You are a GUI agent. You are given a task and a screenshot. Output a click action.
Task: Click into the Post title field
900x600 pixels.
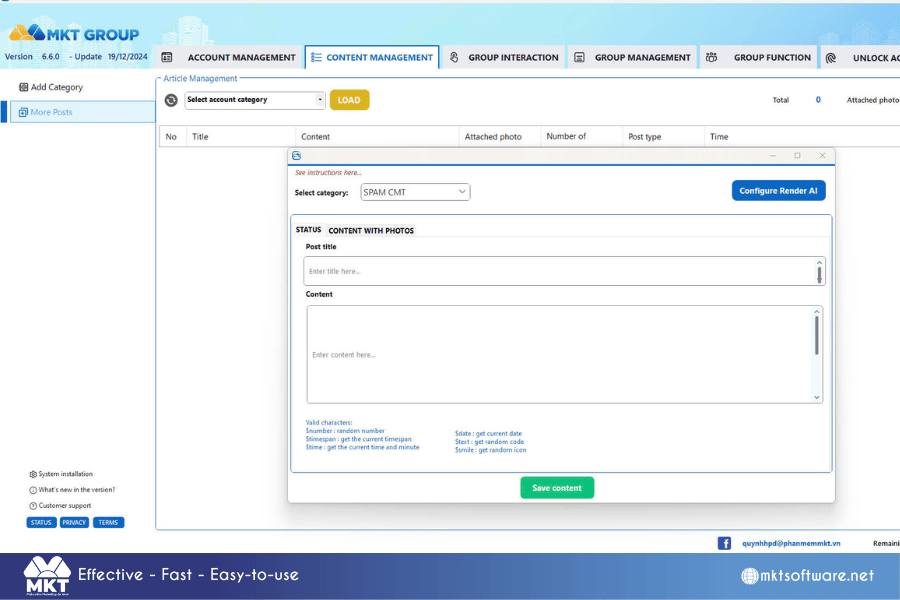point(564,271)
